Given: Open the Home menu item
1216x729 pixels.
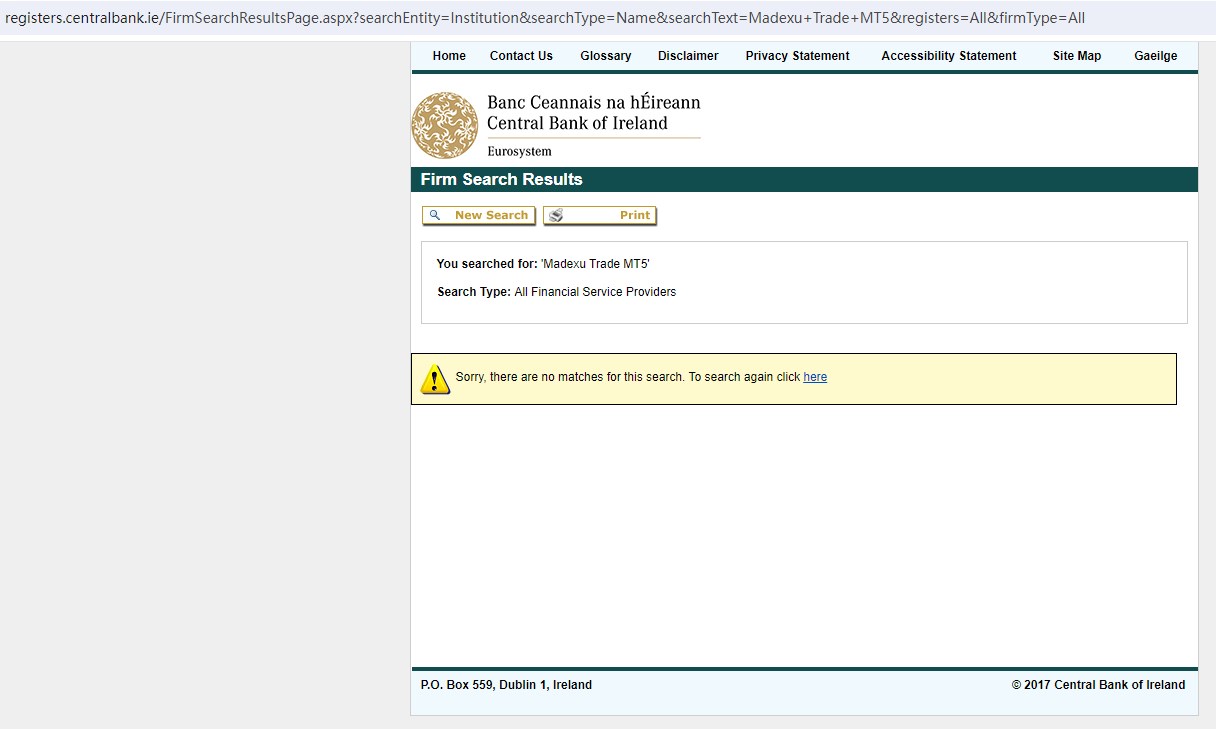Looking at the screenshot, I should (449, 56).
